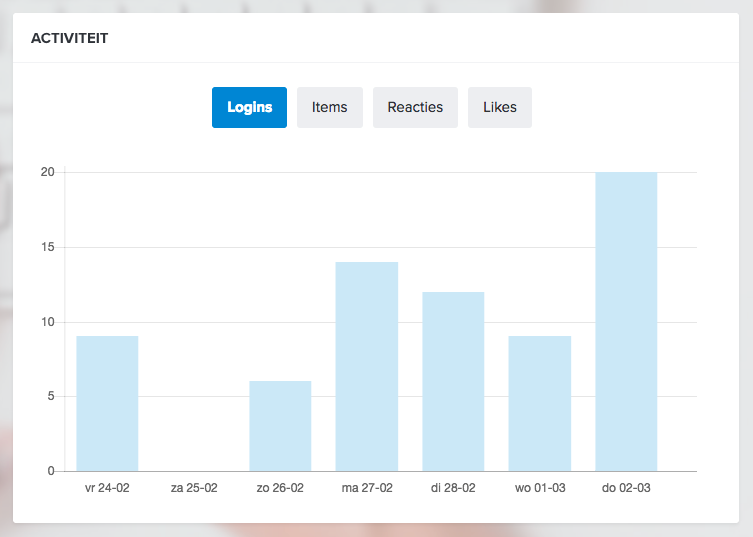Click the y-axis value 20
The height and width of the screenshot is (537, 753).
[x=48, y=172]
